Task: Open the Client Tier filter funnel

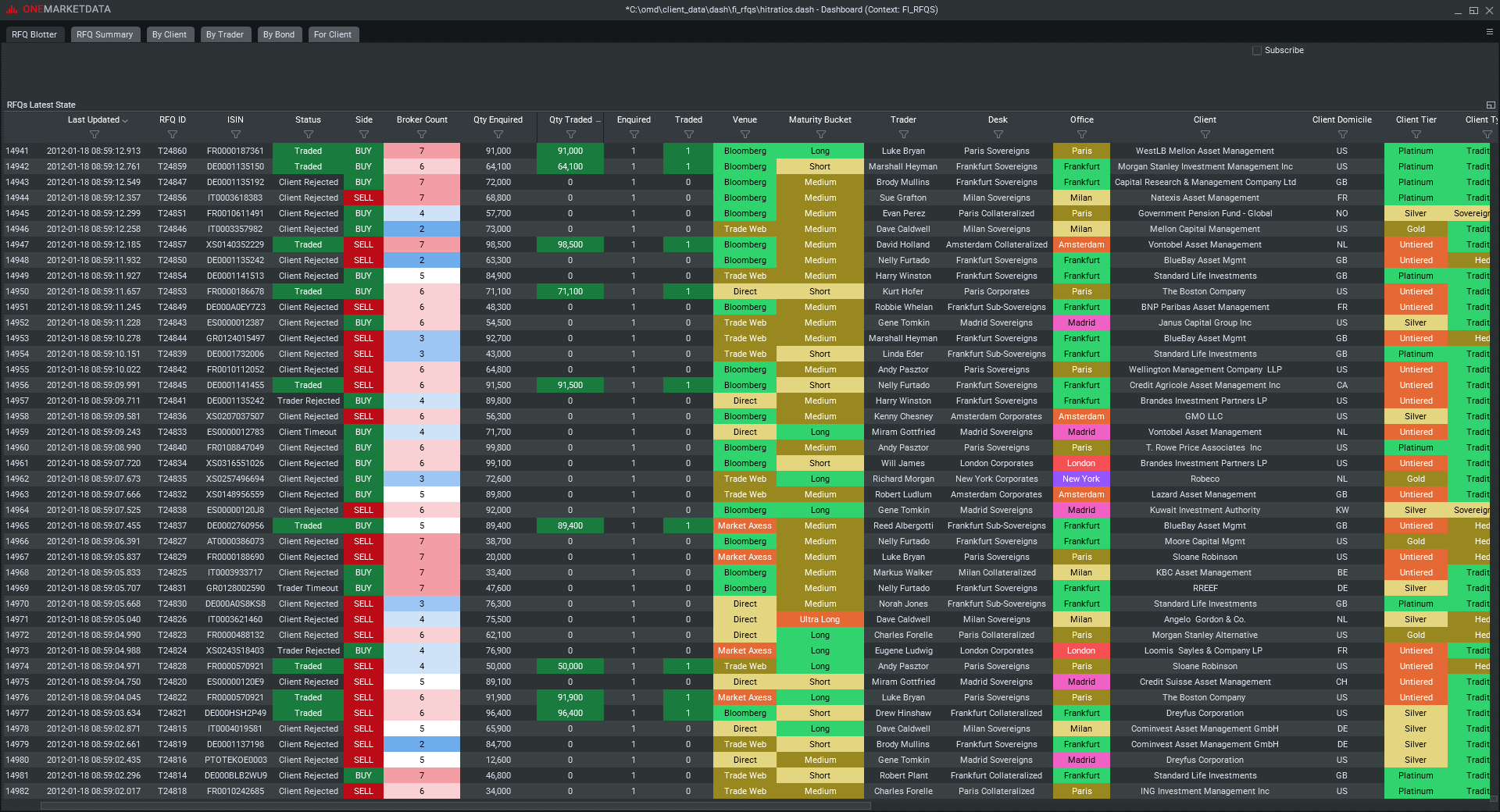Action: point(1416,134)
